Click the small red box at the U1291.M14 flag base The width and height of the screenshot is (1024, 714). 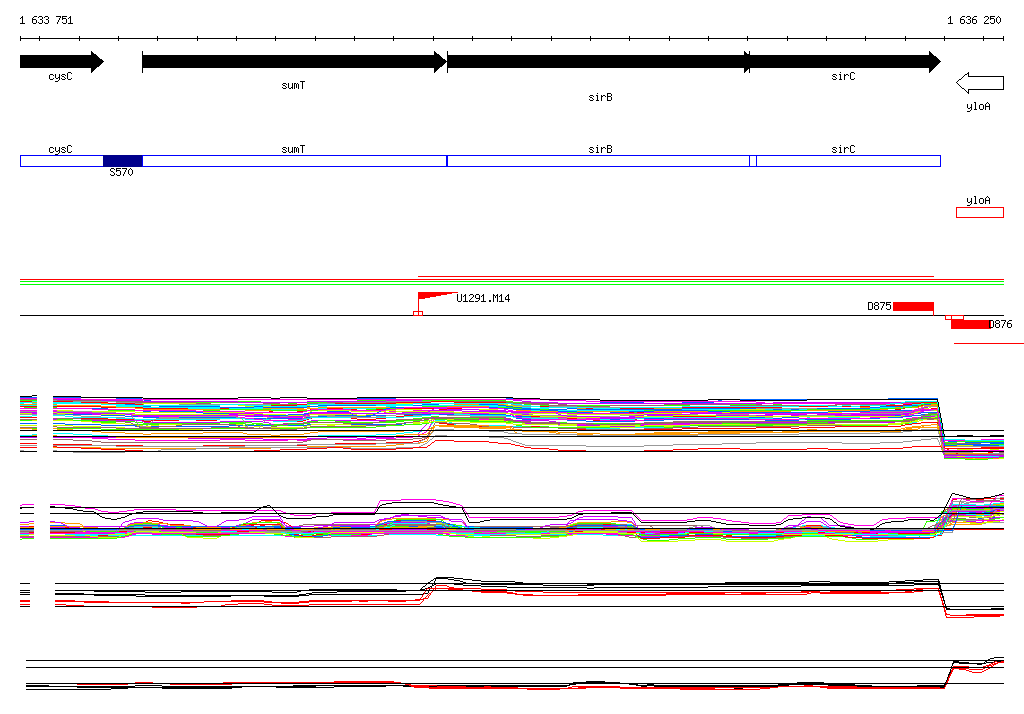point(418,314)
